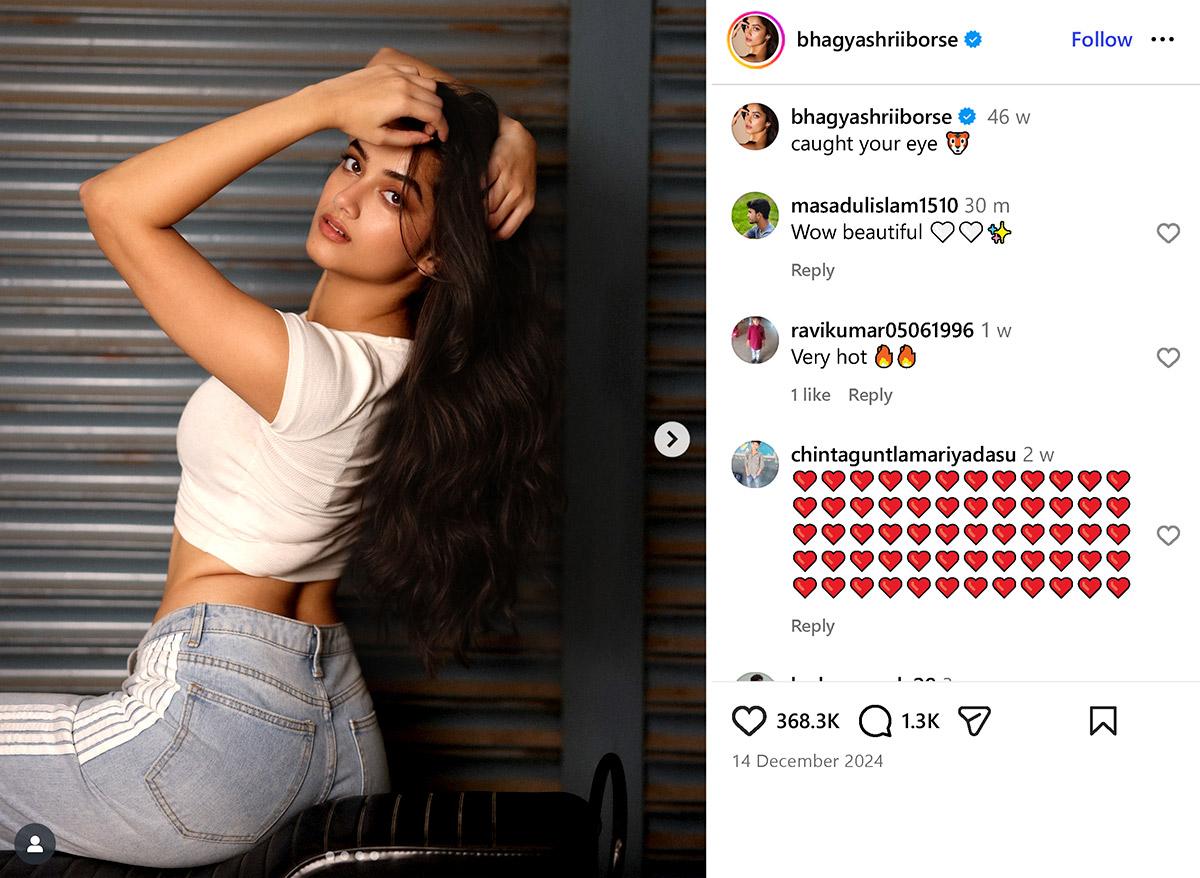Open the chintaguntlamariyadasu username profile link

click(x=903, y=455)
